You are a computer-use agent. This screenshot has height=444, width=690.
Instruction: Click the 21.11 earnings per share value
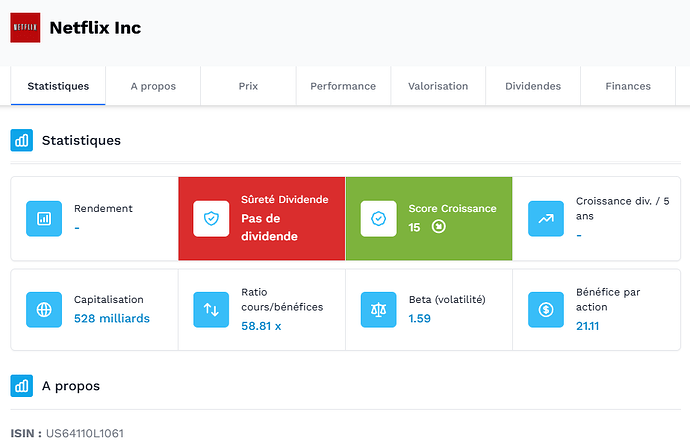[587, 326]
